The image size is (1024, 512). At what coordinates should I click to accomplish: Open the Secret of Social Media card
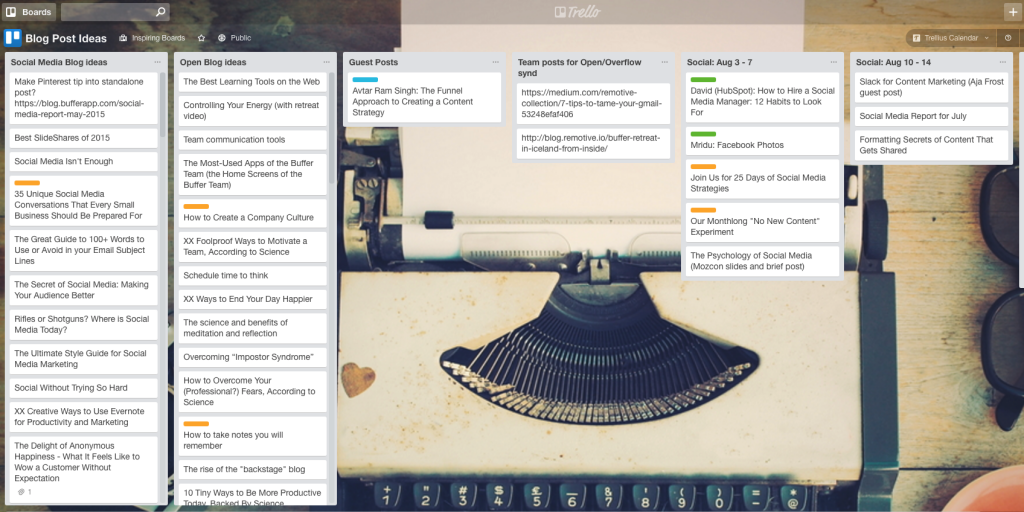pyautogui.click(x=84, y=290)
